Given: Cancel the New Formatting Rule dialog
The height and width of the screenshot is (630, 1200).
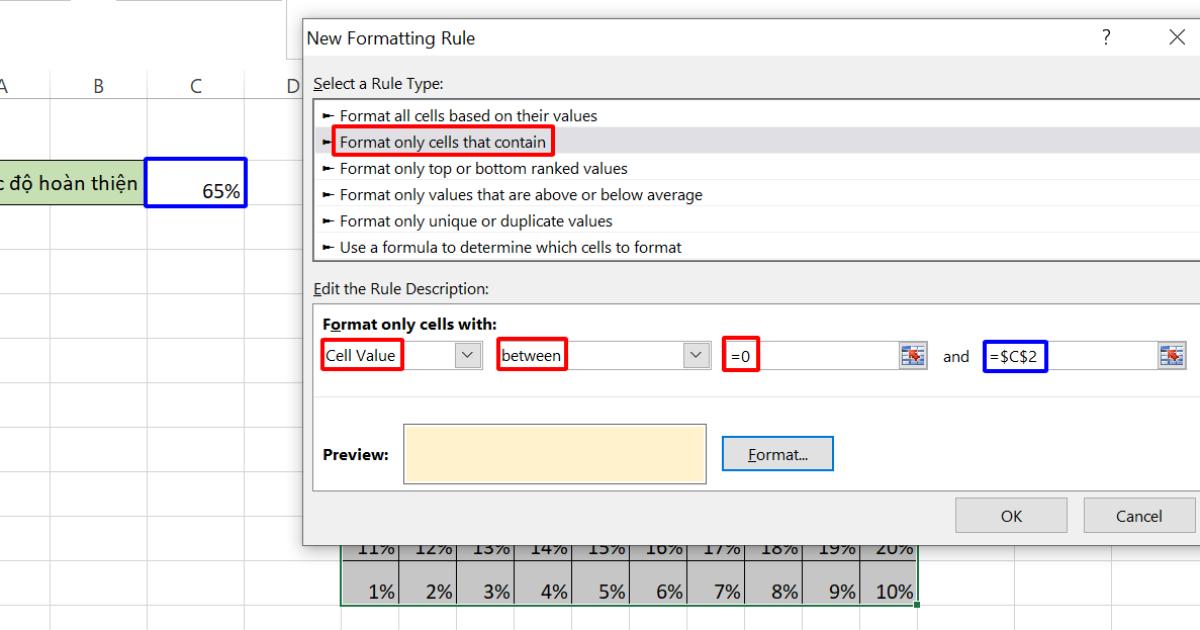Looking at the screenshot, I should 1138,515.
